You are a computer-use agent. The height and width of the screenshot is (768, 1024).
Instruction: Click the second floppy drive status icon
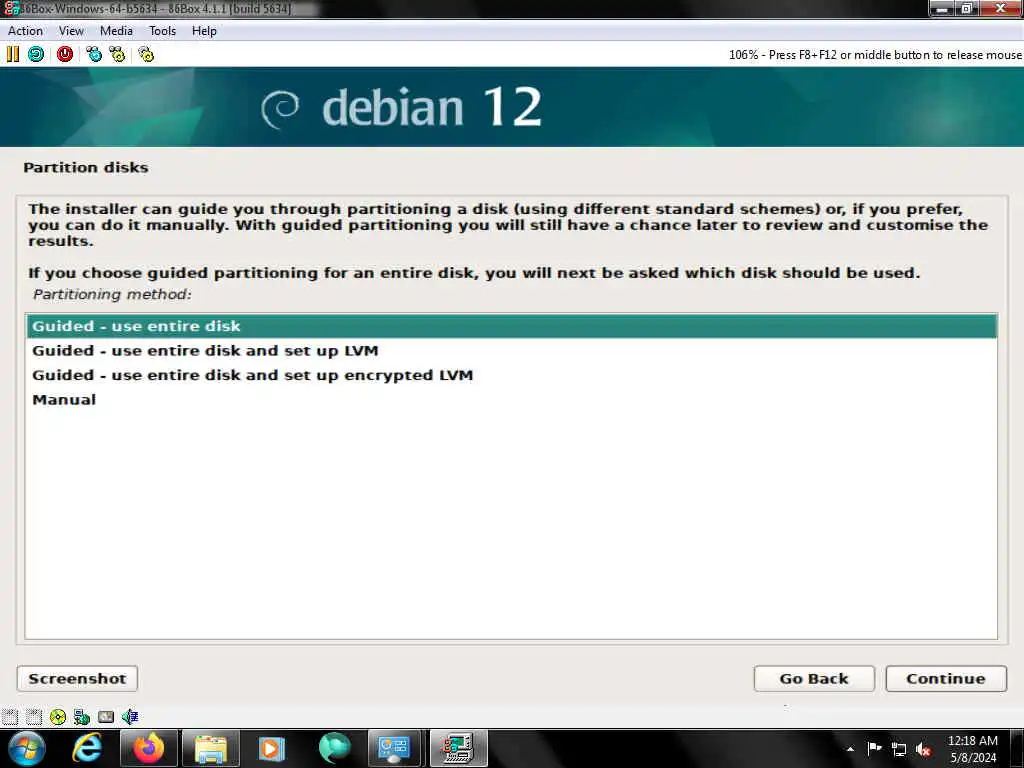tap(33, 717)
